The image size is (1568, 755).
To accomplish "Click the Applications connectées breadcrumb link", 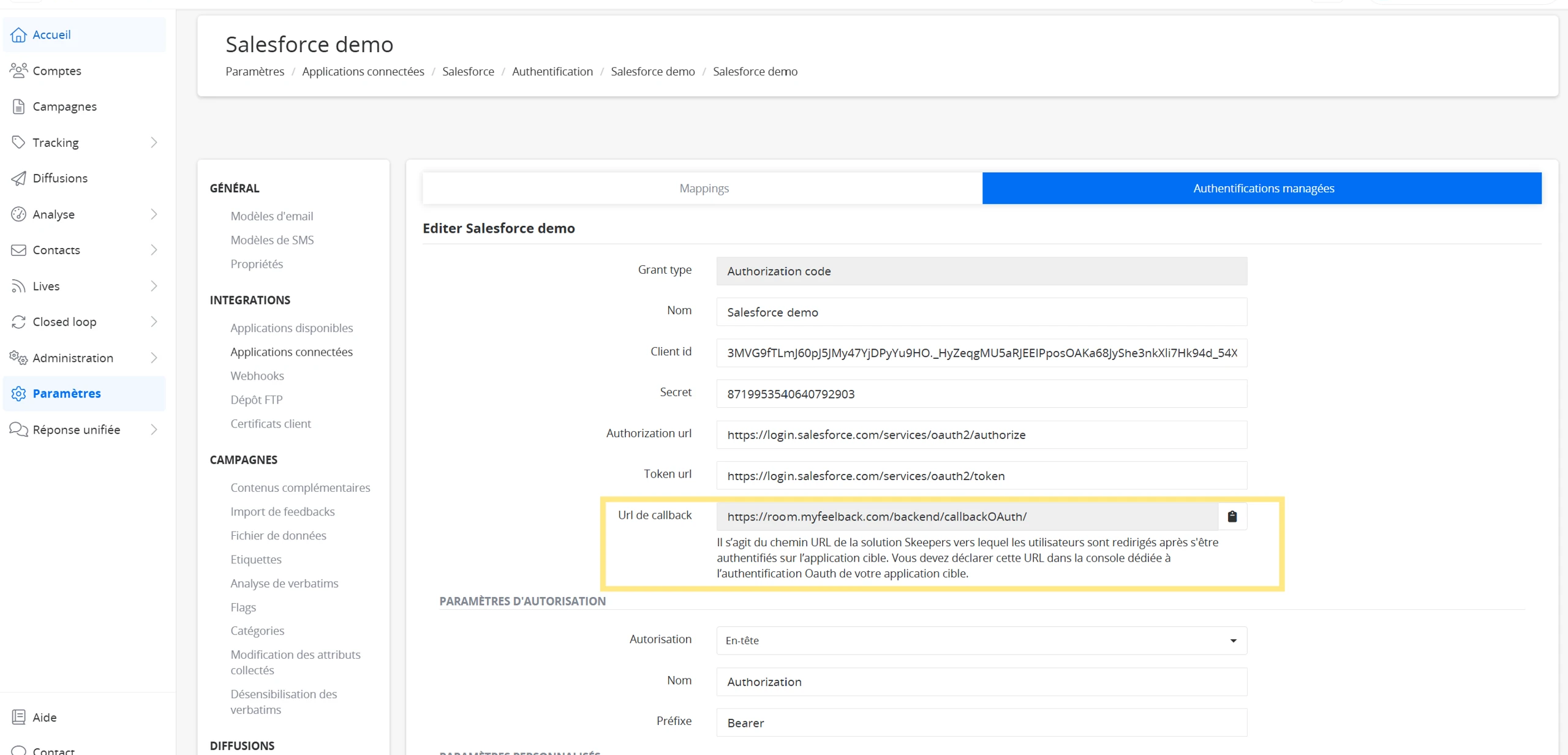I will click(x=363, y=72).
